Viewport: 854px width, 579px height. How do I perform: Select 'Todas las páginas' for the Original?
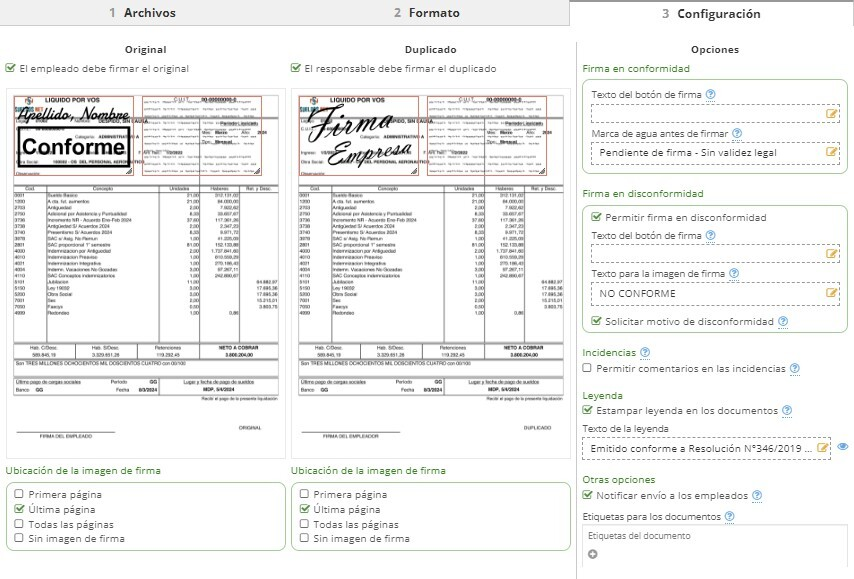point(19,524)
